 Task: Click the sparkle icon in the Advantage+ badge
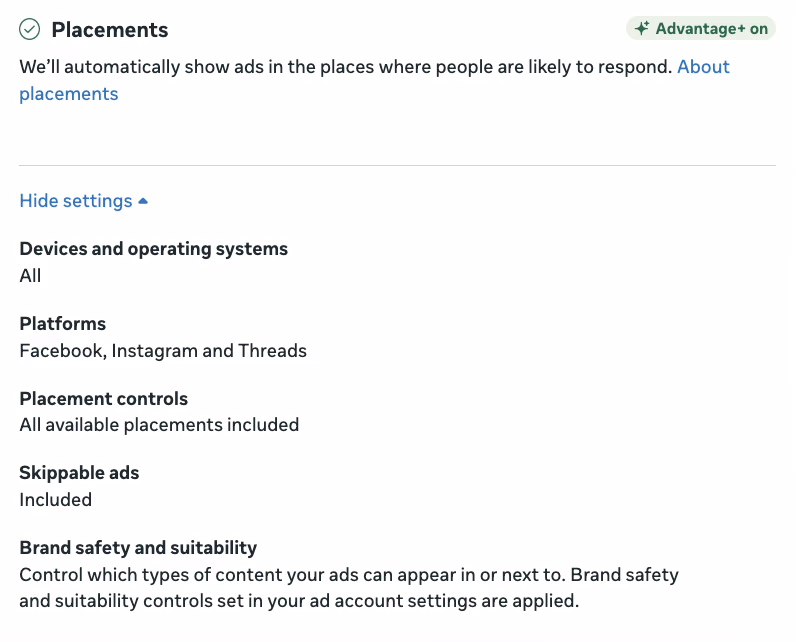click(x=642, y=29)
